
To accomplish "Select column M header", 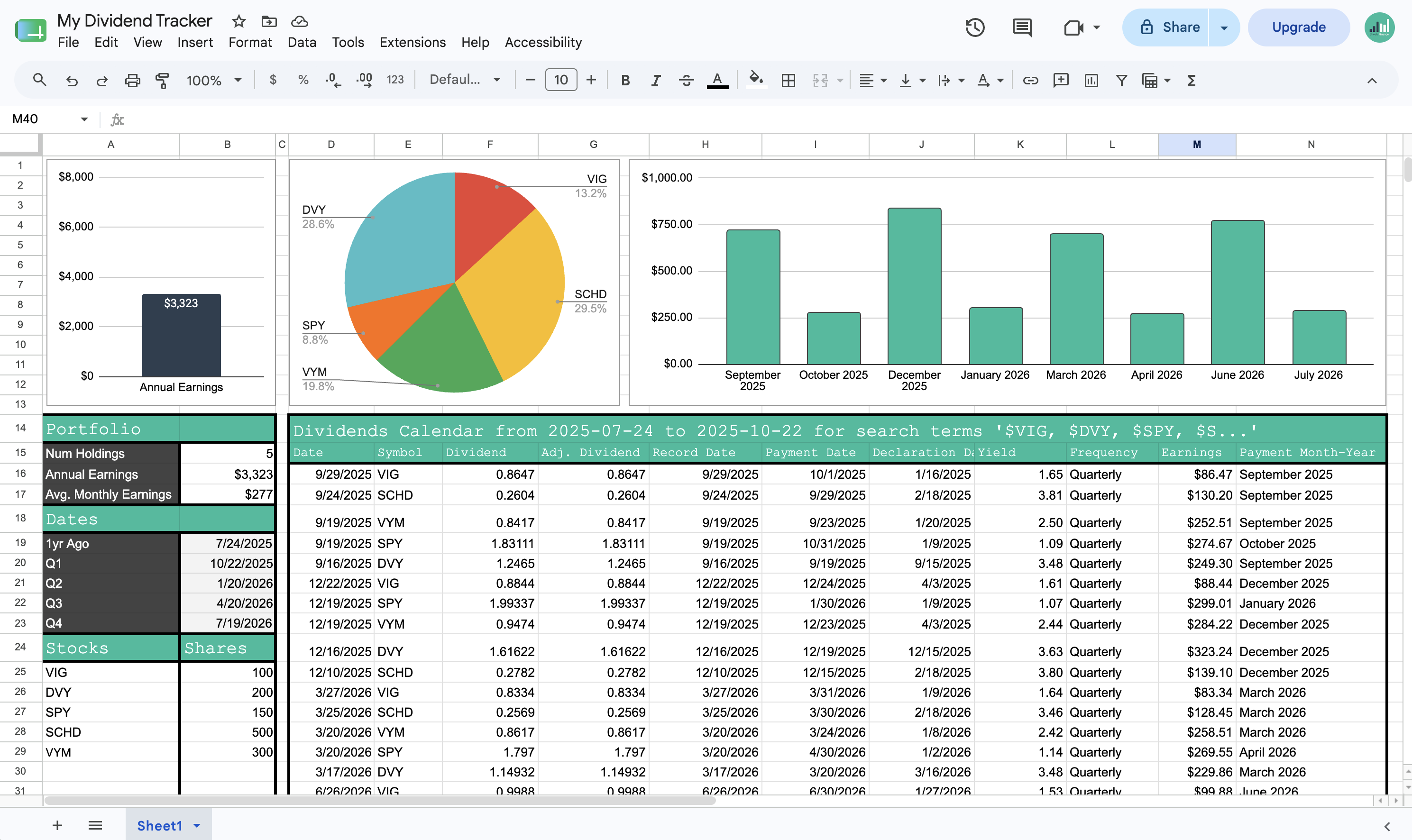I will click(x=1197, y=144).
